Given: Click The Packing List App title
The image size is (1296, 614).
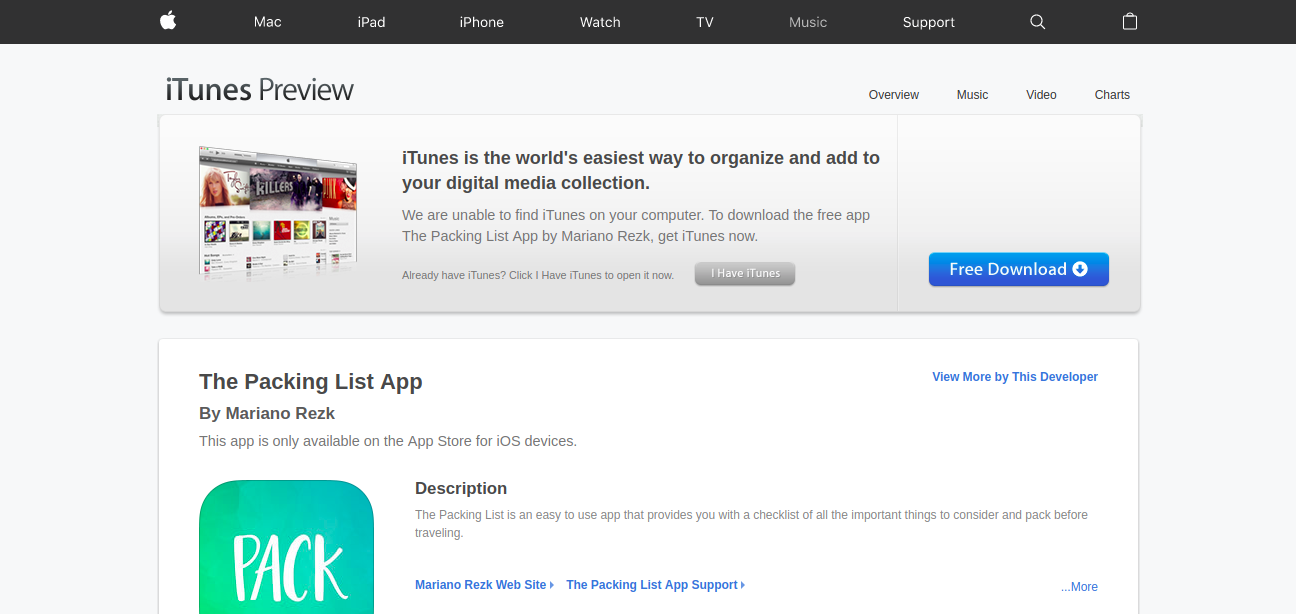Looking at the screenshot, I should tap(311, 382).
